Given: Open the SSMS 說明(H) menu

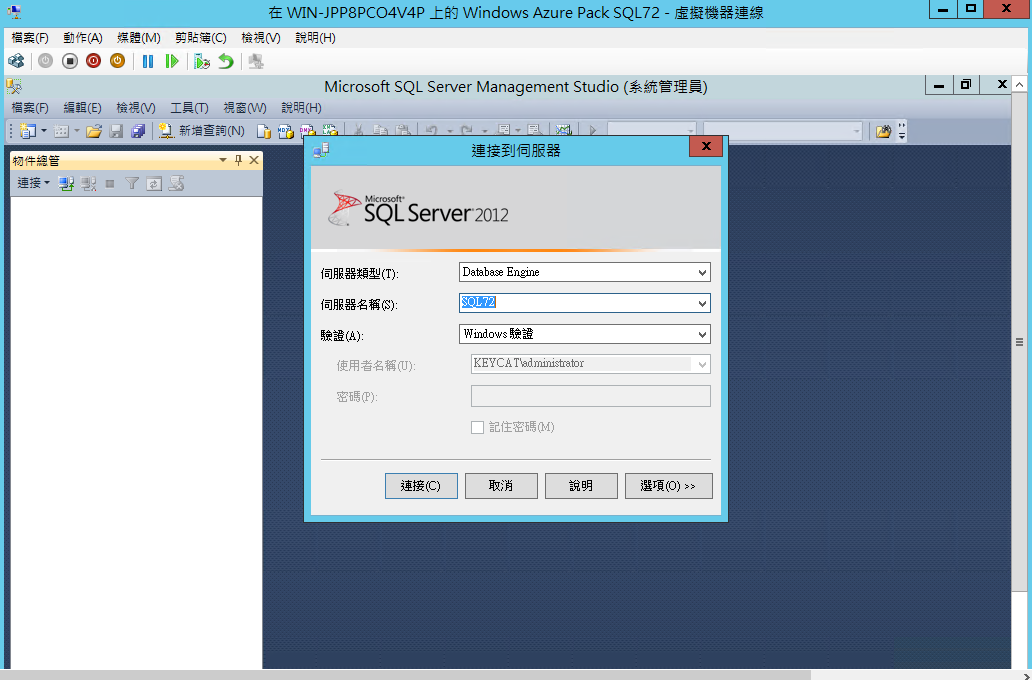Looking at the screenshot, I should pyautogui.click(x=301, y=107).
